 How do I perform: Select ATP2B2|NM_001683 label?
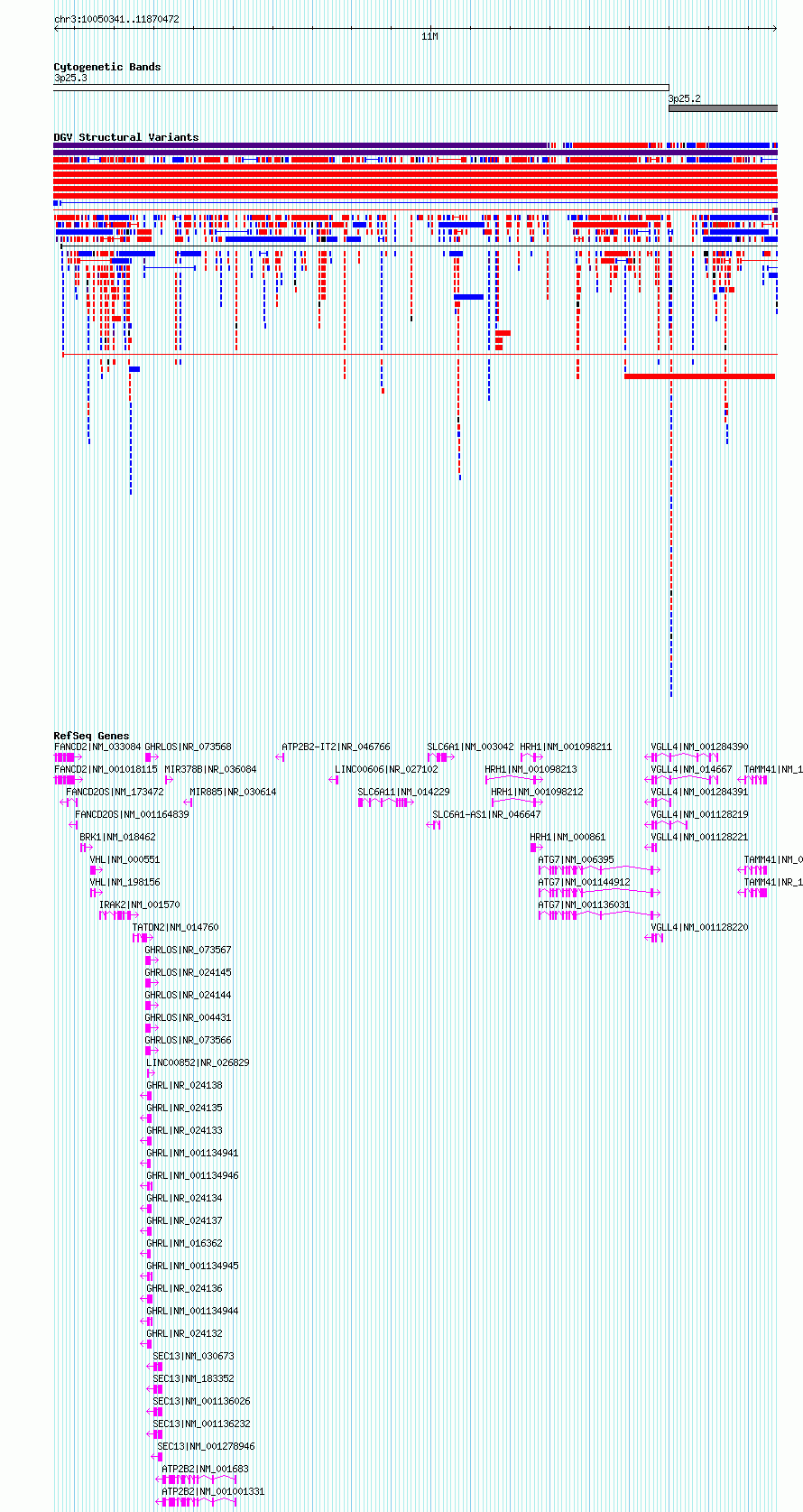click(206, 1469)
